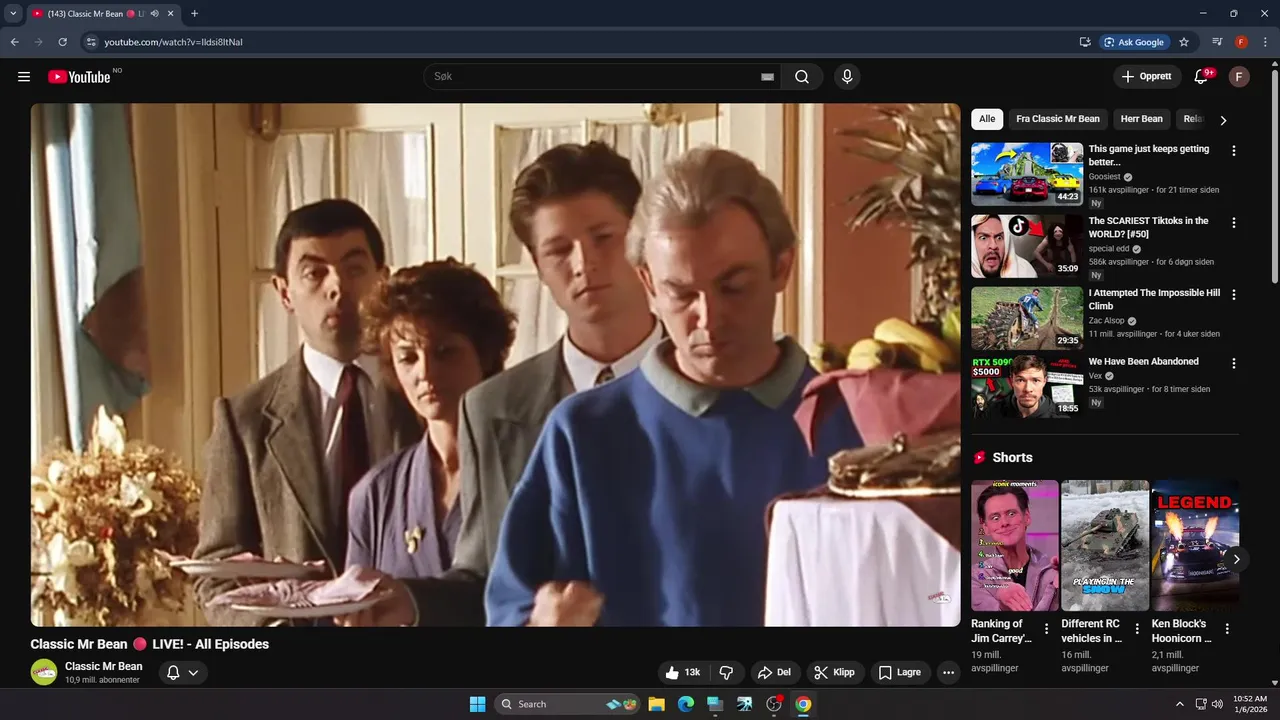Select the 'Herr Bean' filter chip
1280x720 pixels.
pyautogui.click(x=1142, y=119)
